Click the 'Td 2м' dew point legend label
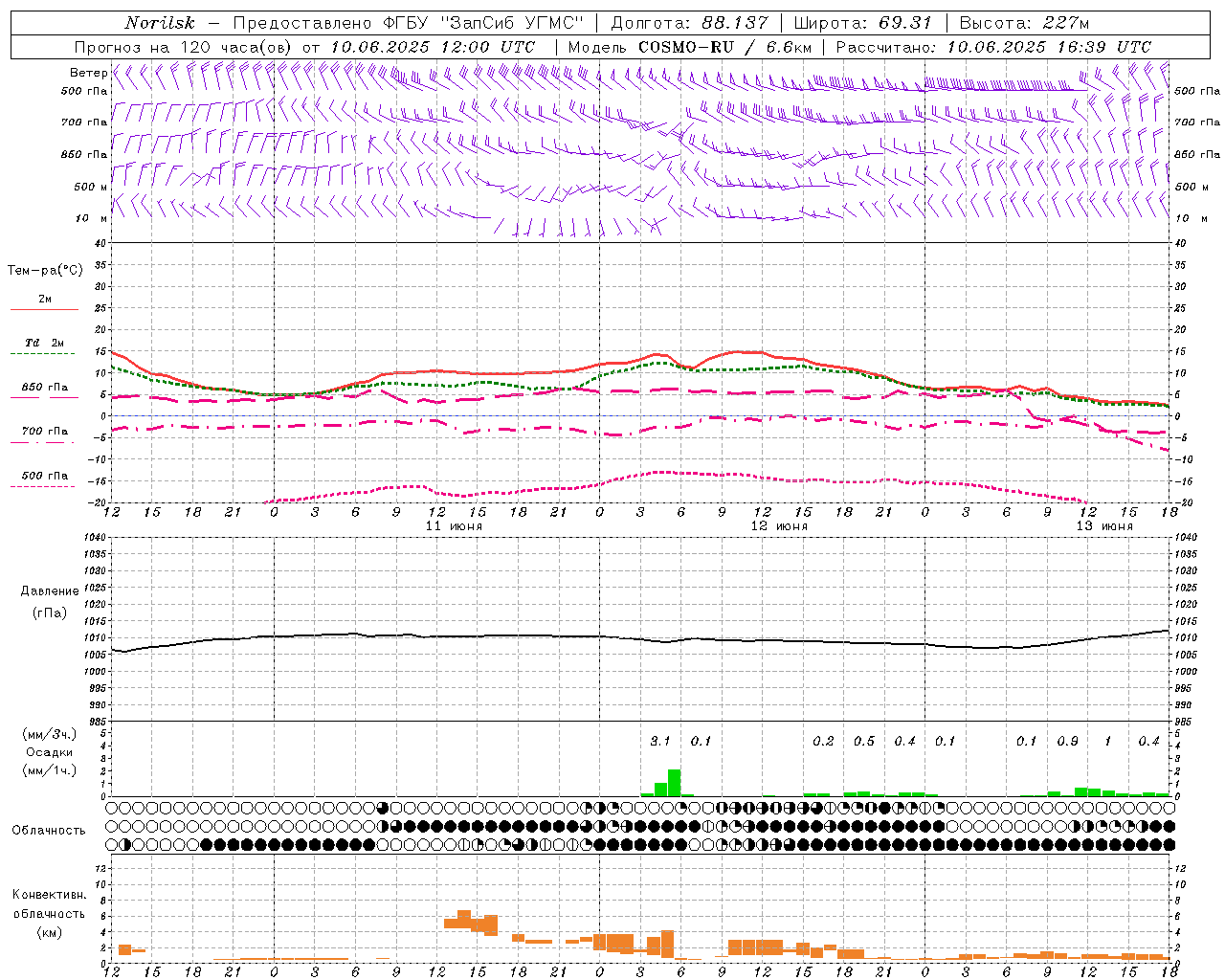Screen dimensions: 1225x980 (x=45, y=343)
